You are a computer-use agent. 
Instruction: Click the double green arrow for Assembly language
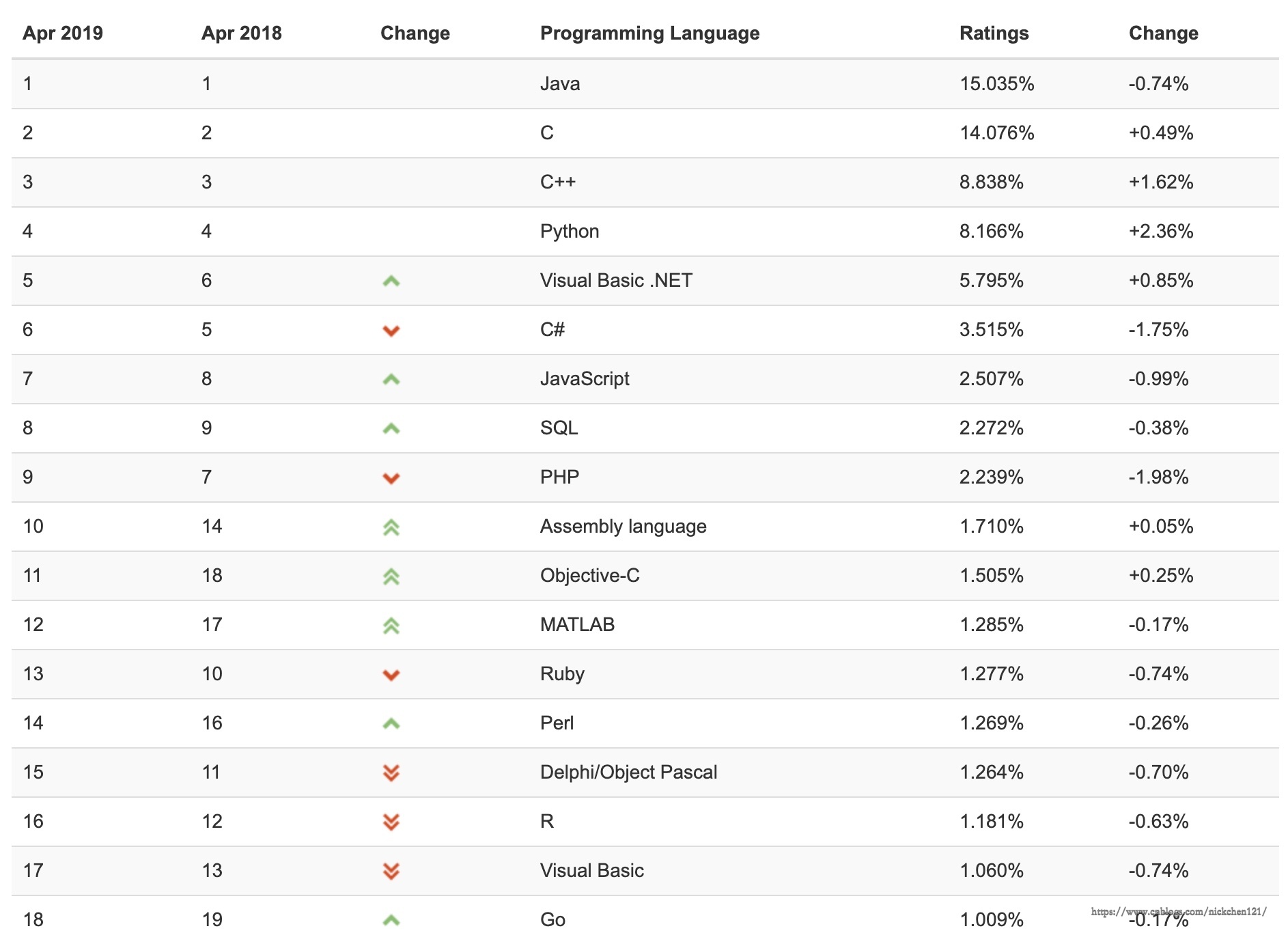tap(391, 527)
